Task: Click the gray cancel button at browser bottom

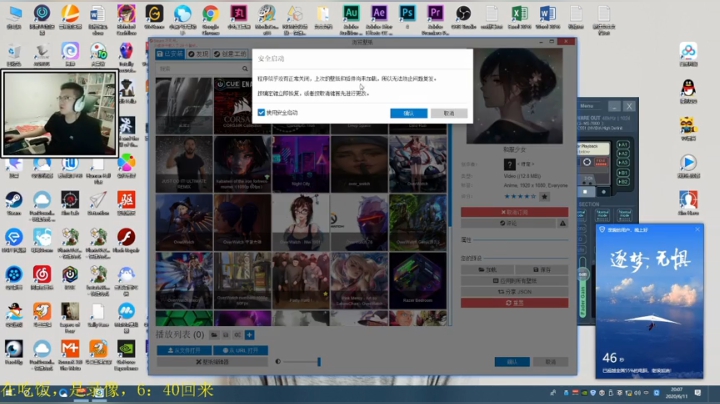Action: [x=550, y=362]
